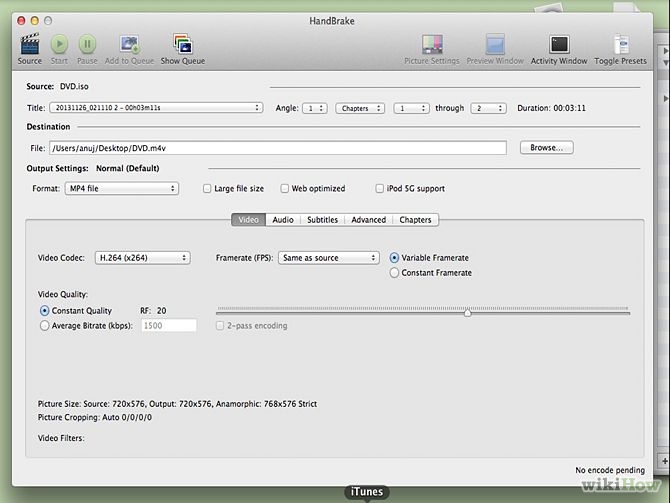This screenshot has height=503, width=670.
Task: Open the Video Codec dropdown
Action: 142,258
